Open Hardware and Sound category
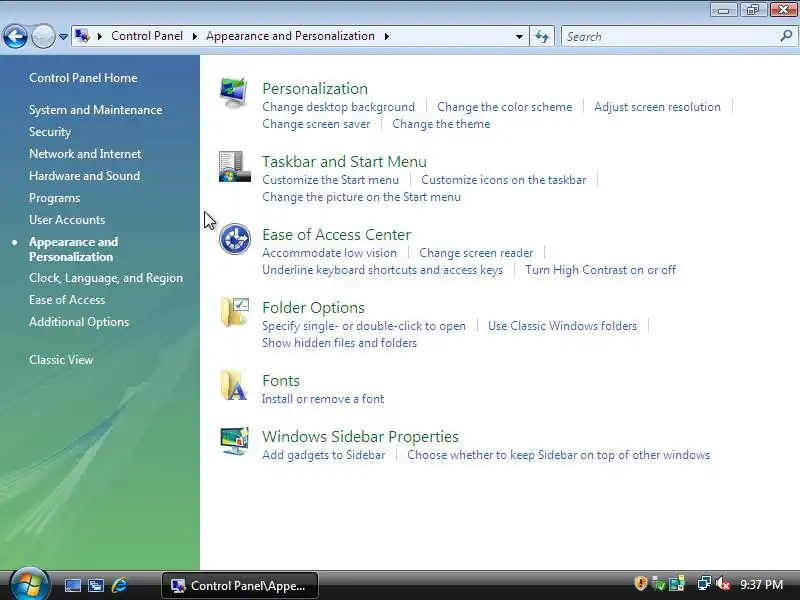 [85, 176]
